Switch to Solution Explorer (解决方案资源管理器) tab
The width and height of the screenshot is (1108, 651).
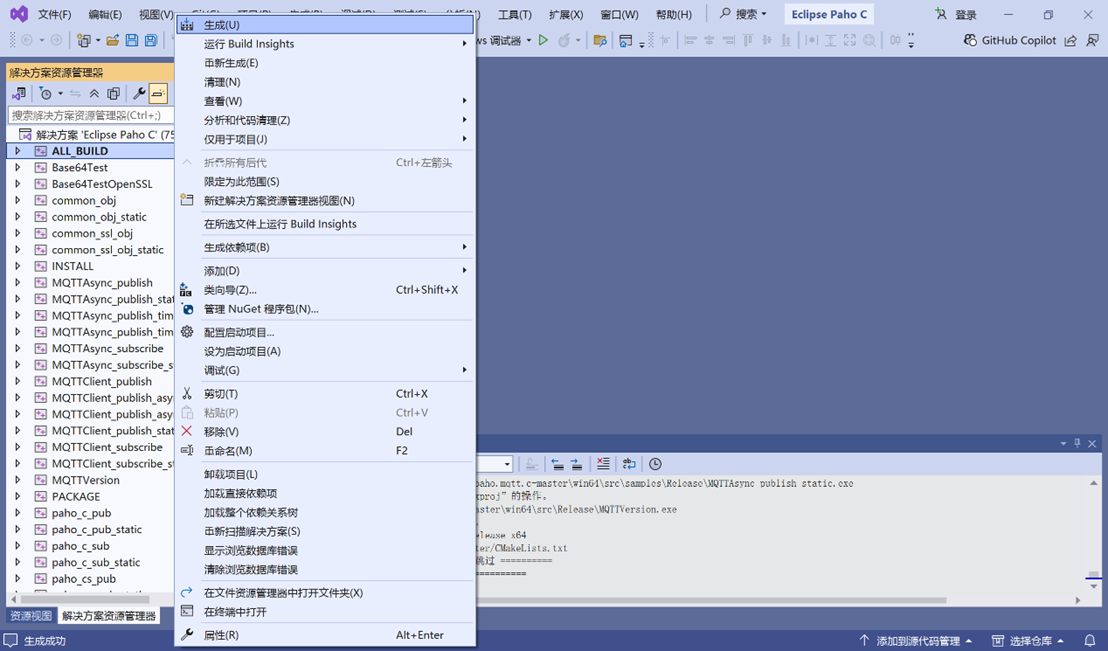(109, 616)
